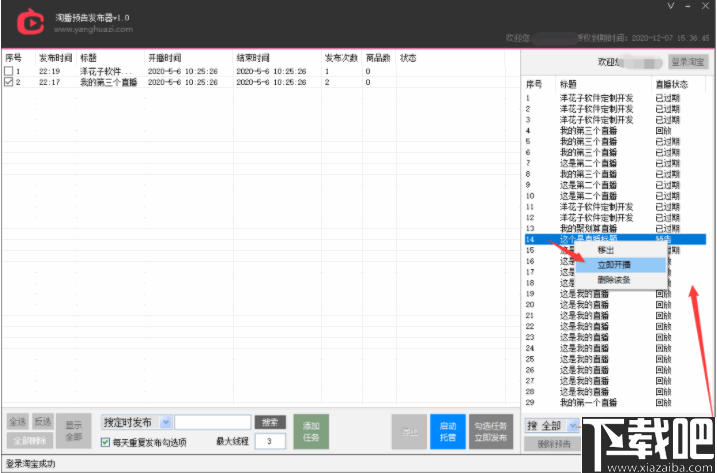This screenshot has height=473, width=717.
Task: Click the 搜索 button
Action: point(270,422)
